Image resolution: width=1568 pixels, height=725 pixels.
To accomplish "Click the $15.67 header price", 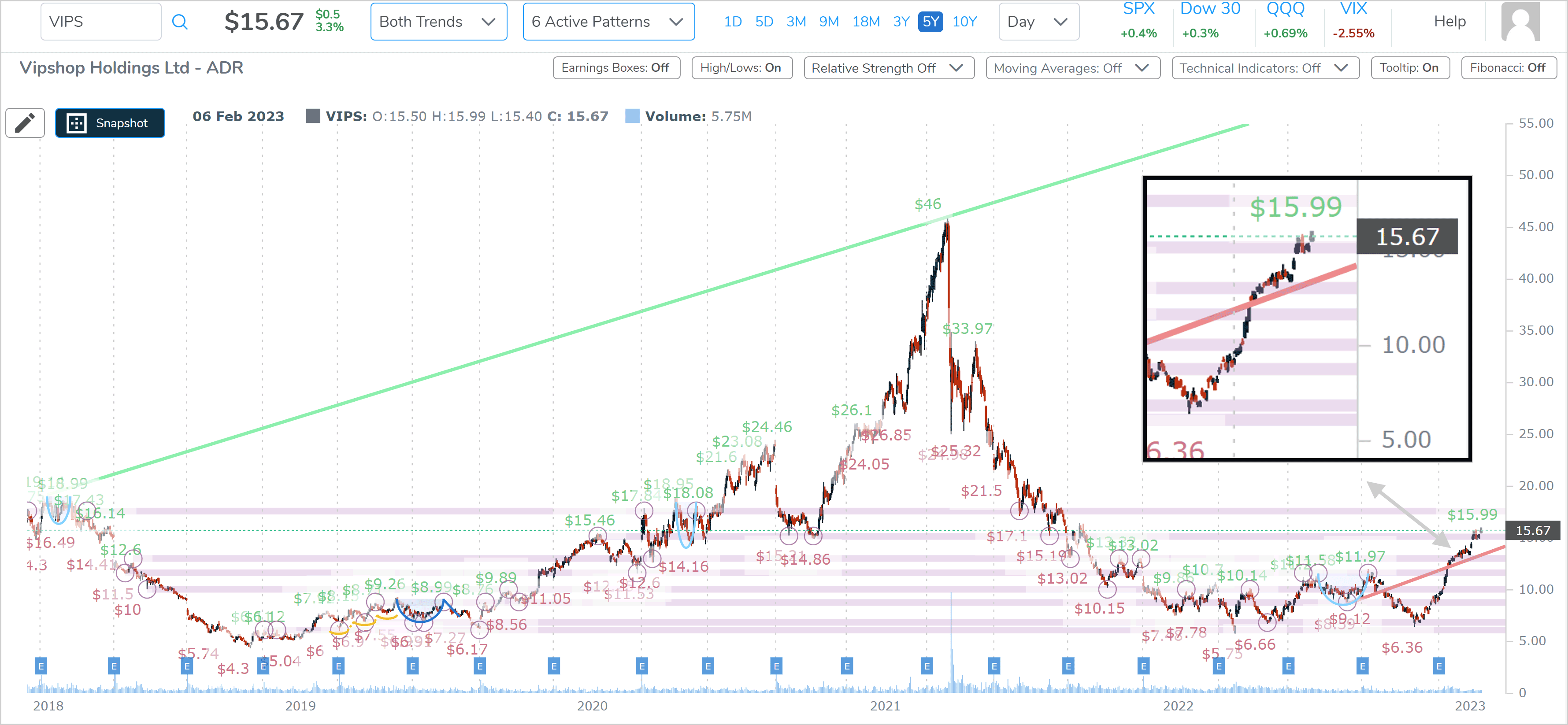I will [x=263, y=21].
